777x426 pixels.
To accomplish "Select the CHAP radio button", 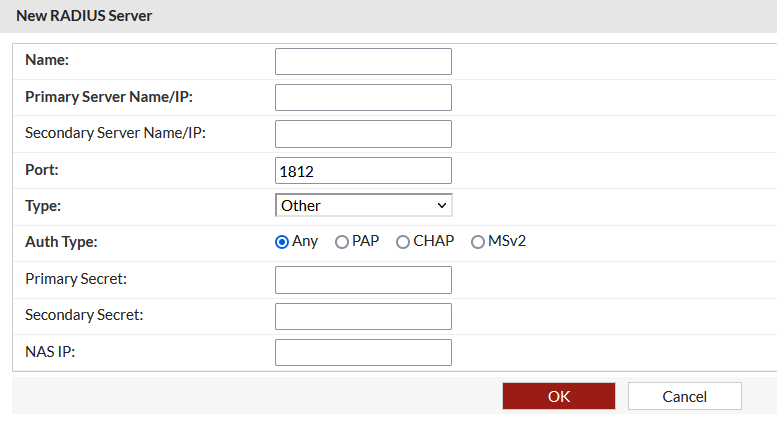I will point(403,242).
